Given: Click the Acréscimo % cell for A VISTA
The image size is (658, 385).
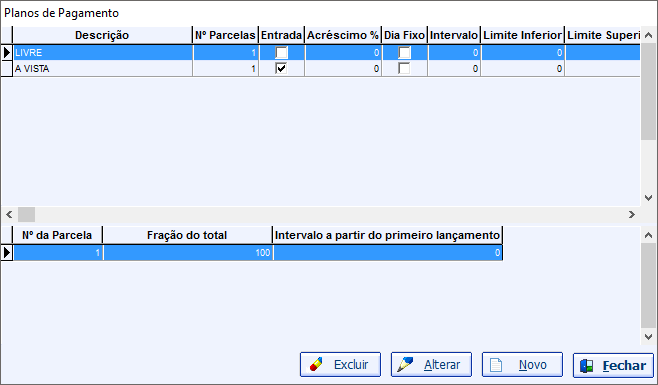Looking at the screenshot, I should [x=343, y=68].
